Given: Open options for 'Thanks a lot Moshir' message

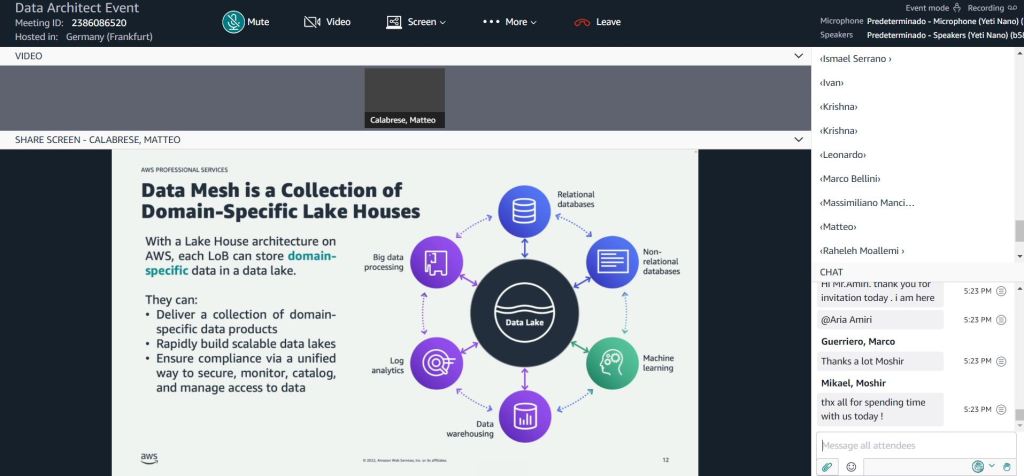Looking at the screenshot, I should (x=1001, y=360).
